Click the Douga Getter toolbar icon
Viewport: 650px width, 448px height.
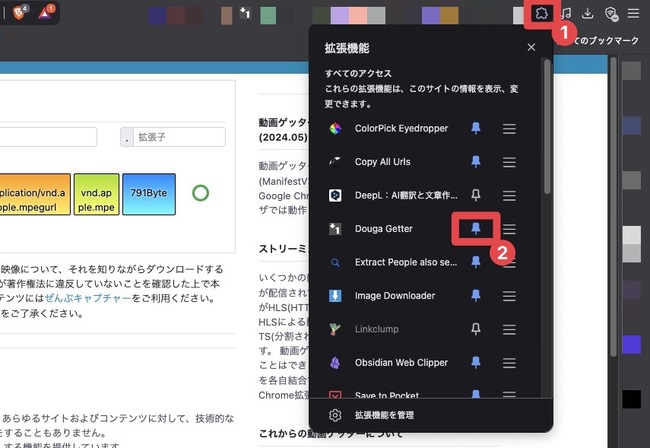coord(245,14)
